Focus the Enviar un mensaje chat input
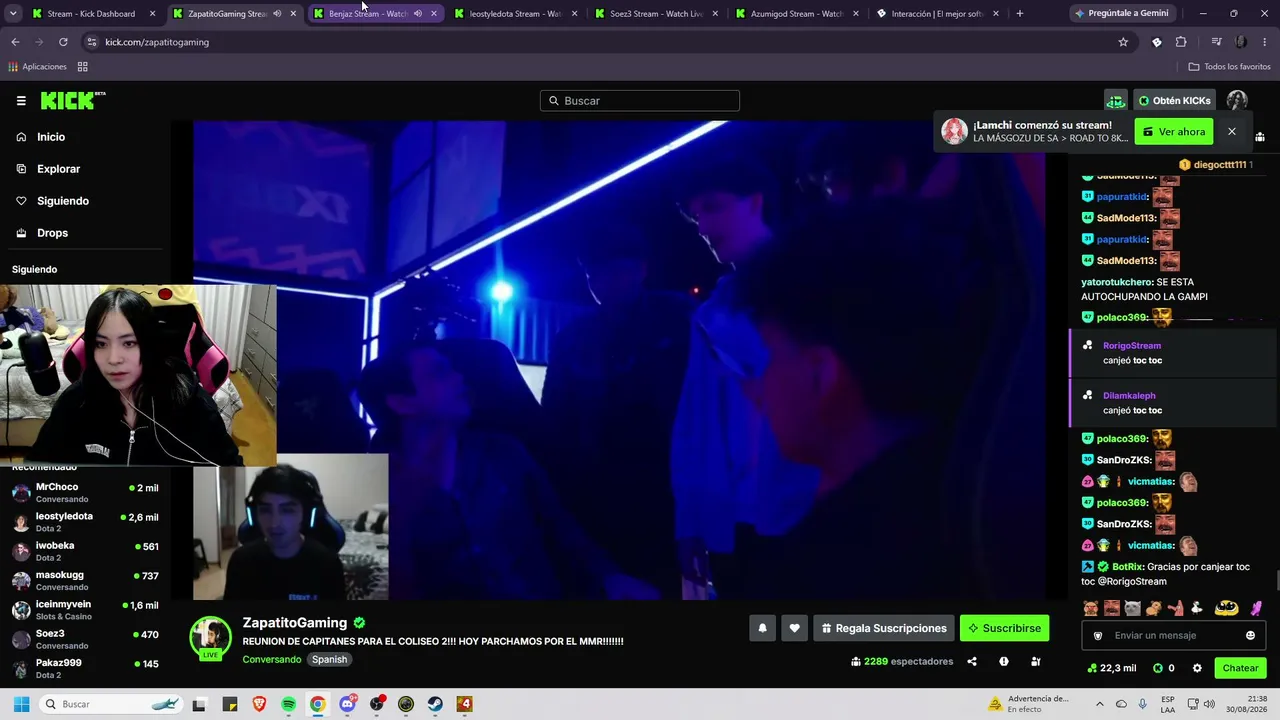 [x=1172, y=635]
